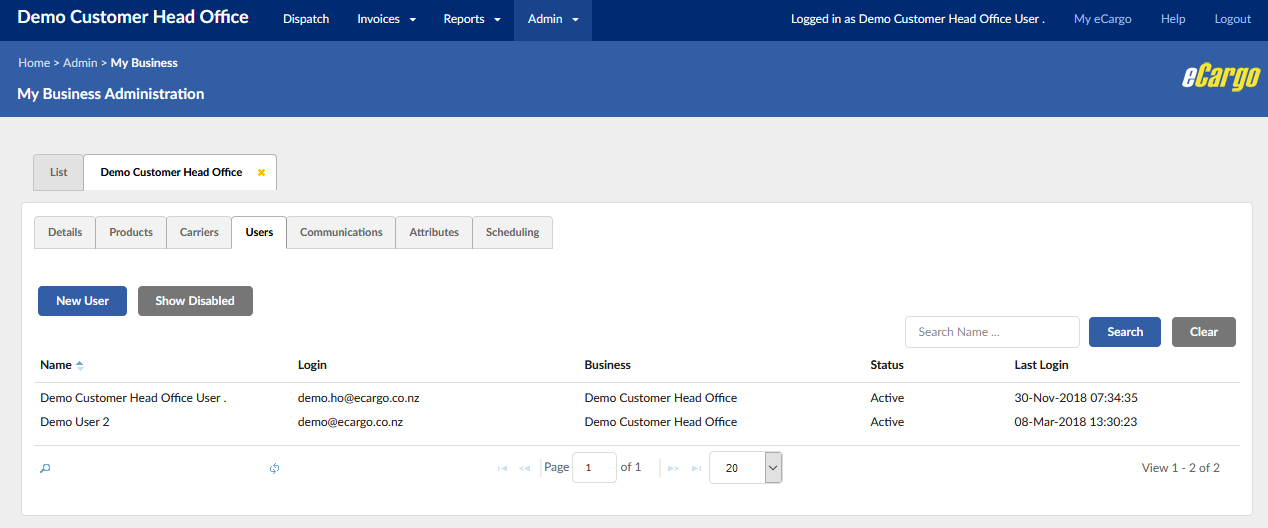This screenshot has width=1268, height=528.
Task: Click the New User button
Action: point(82,301)
